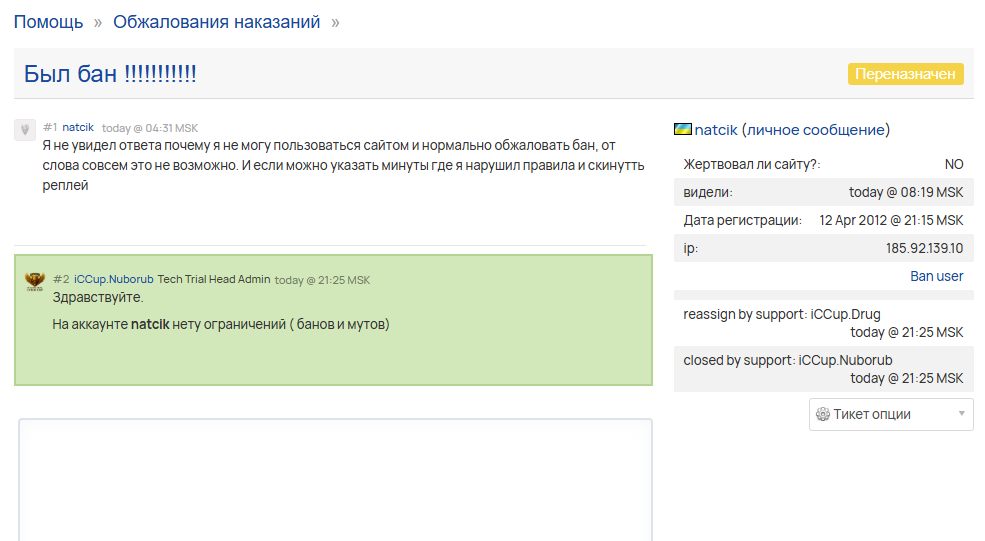The height and width of the screenshot is (541, 985).
Task: Click the gear icon in Тикет опции
Action: click(823, 414)
